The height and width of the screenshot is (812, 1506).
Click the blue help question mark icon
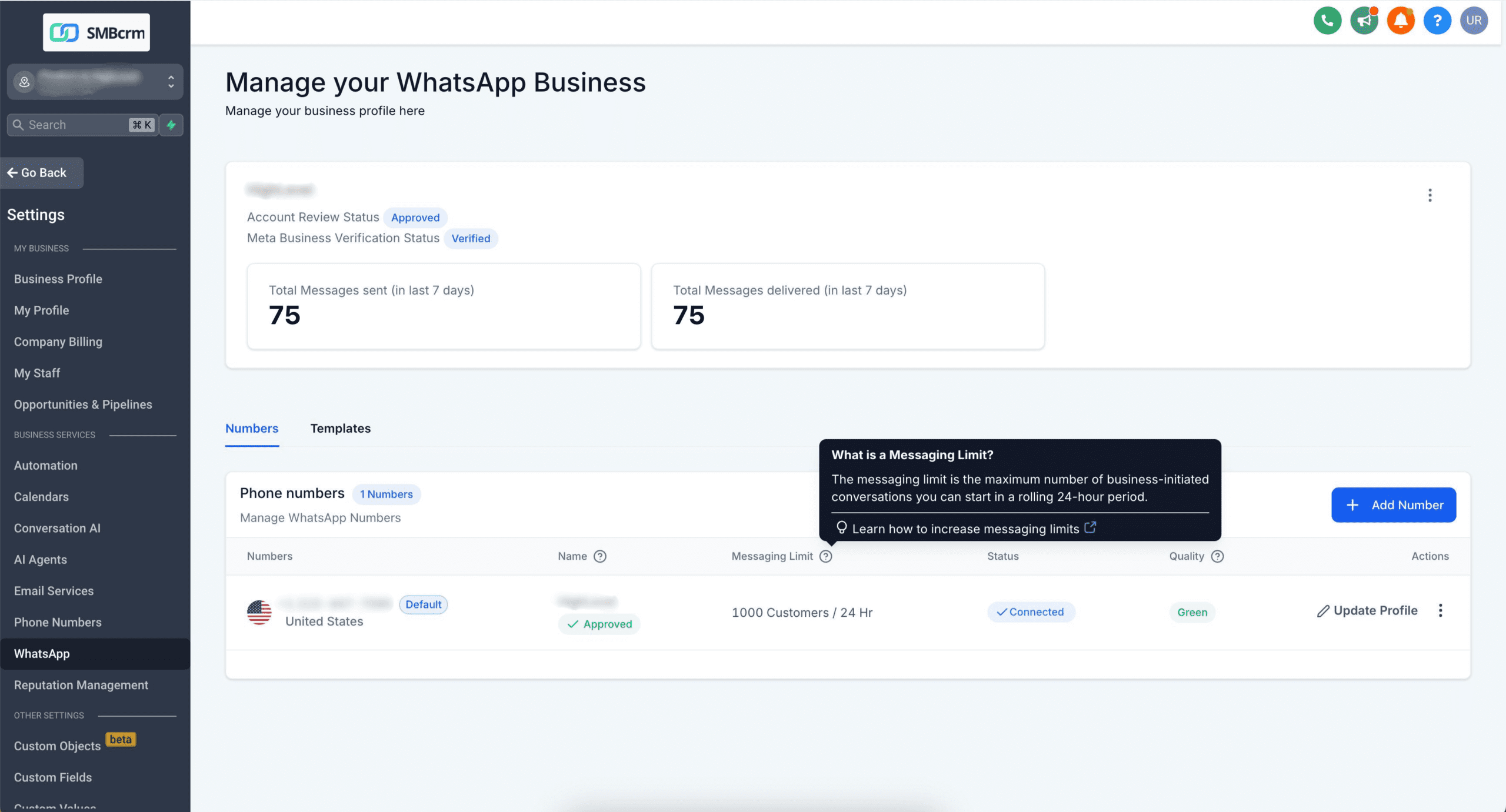pos(1437,21)
